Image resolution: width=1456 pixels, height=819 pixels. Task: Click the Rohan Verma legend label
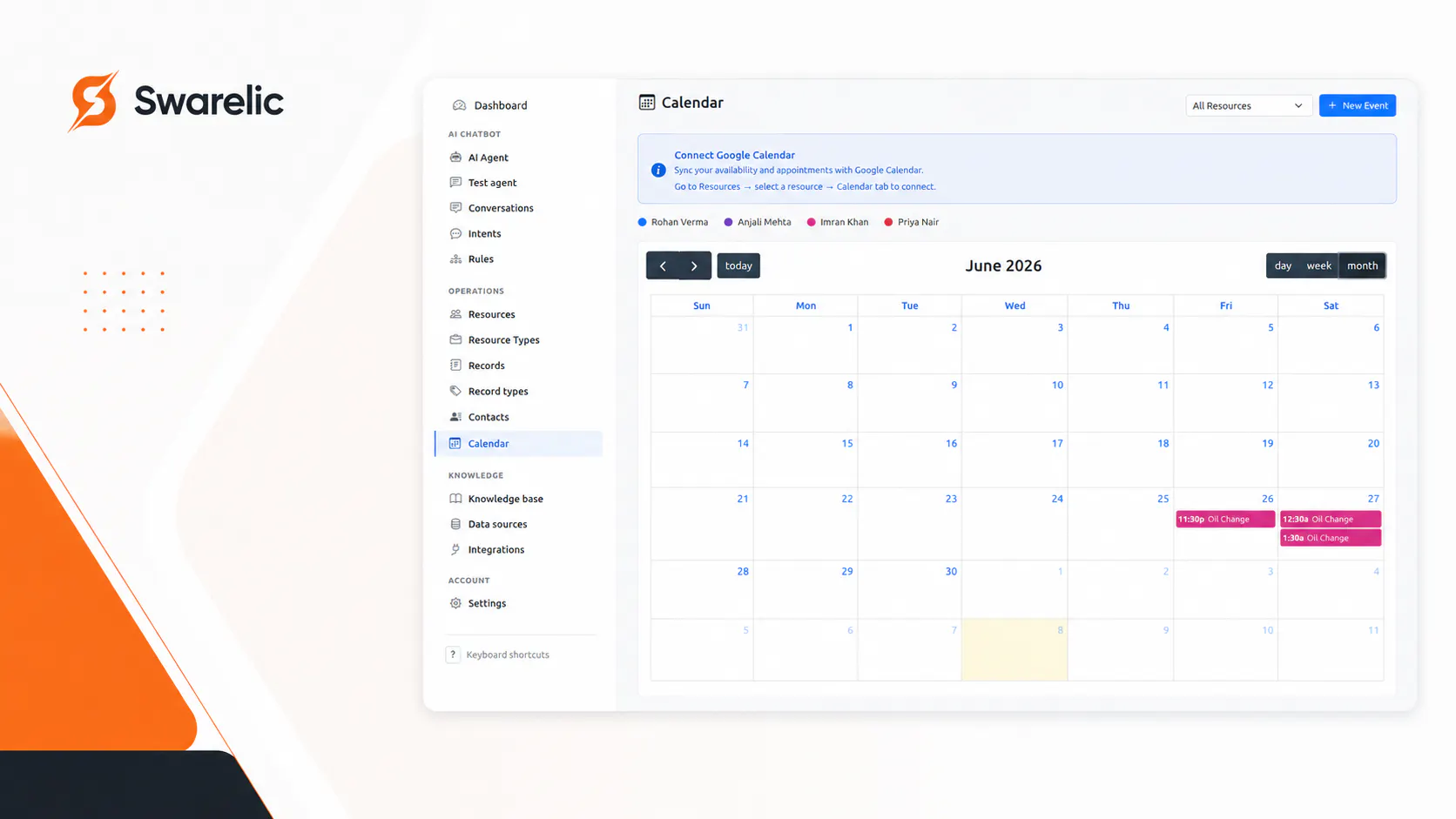679,222
